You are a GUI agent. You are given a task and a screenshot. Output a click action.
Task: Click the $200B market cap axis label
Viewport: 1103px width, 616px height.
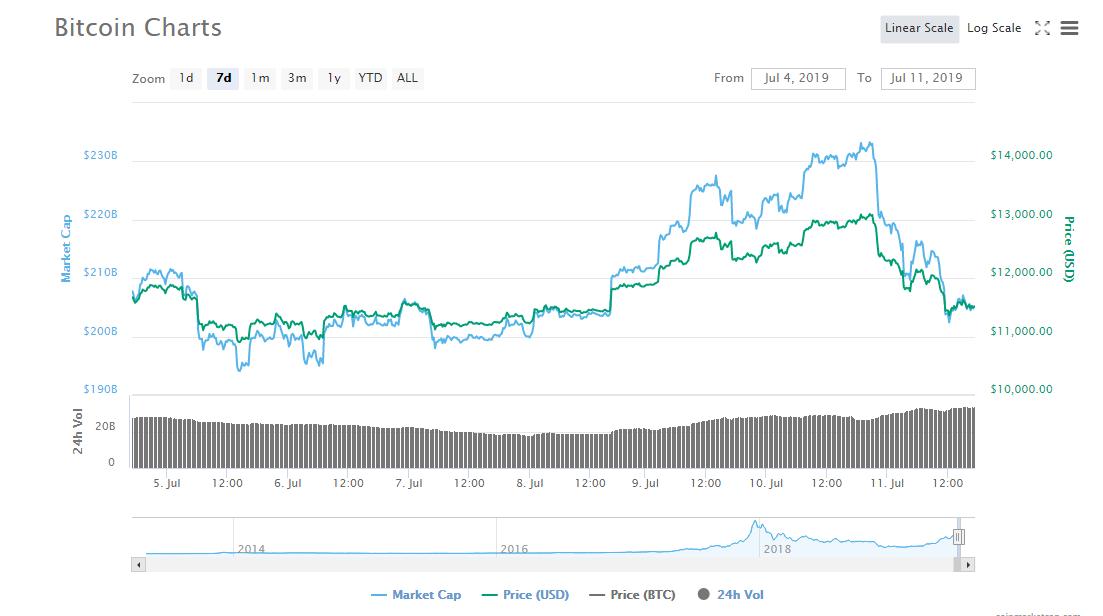[101, 331]
